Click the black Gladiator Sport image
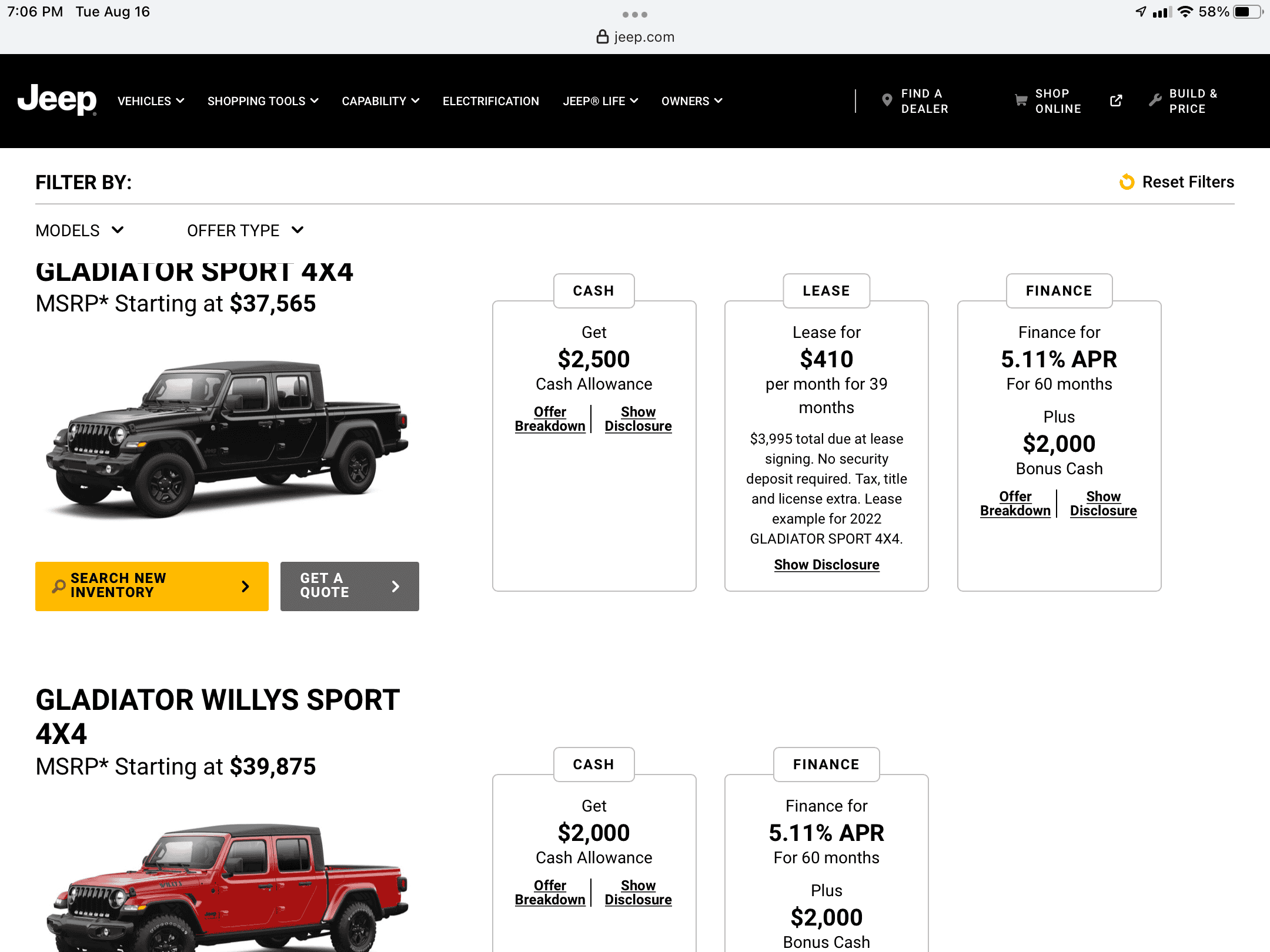The width and height of the screenshot is (1270, 952). [227, 439]
